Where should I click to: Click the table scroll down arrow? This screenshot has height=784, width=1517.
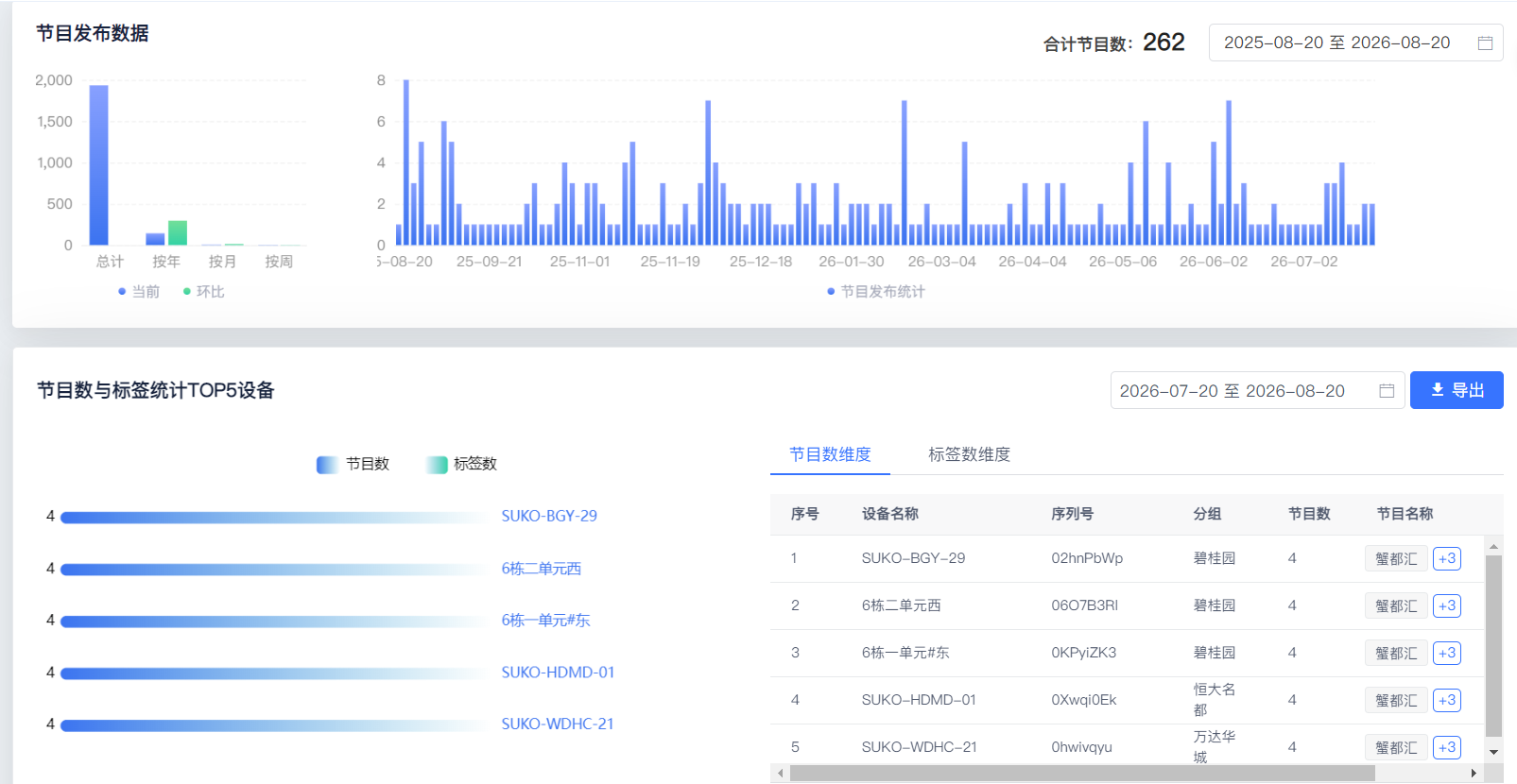click(1493, 753)
